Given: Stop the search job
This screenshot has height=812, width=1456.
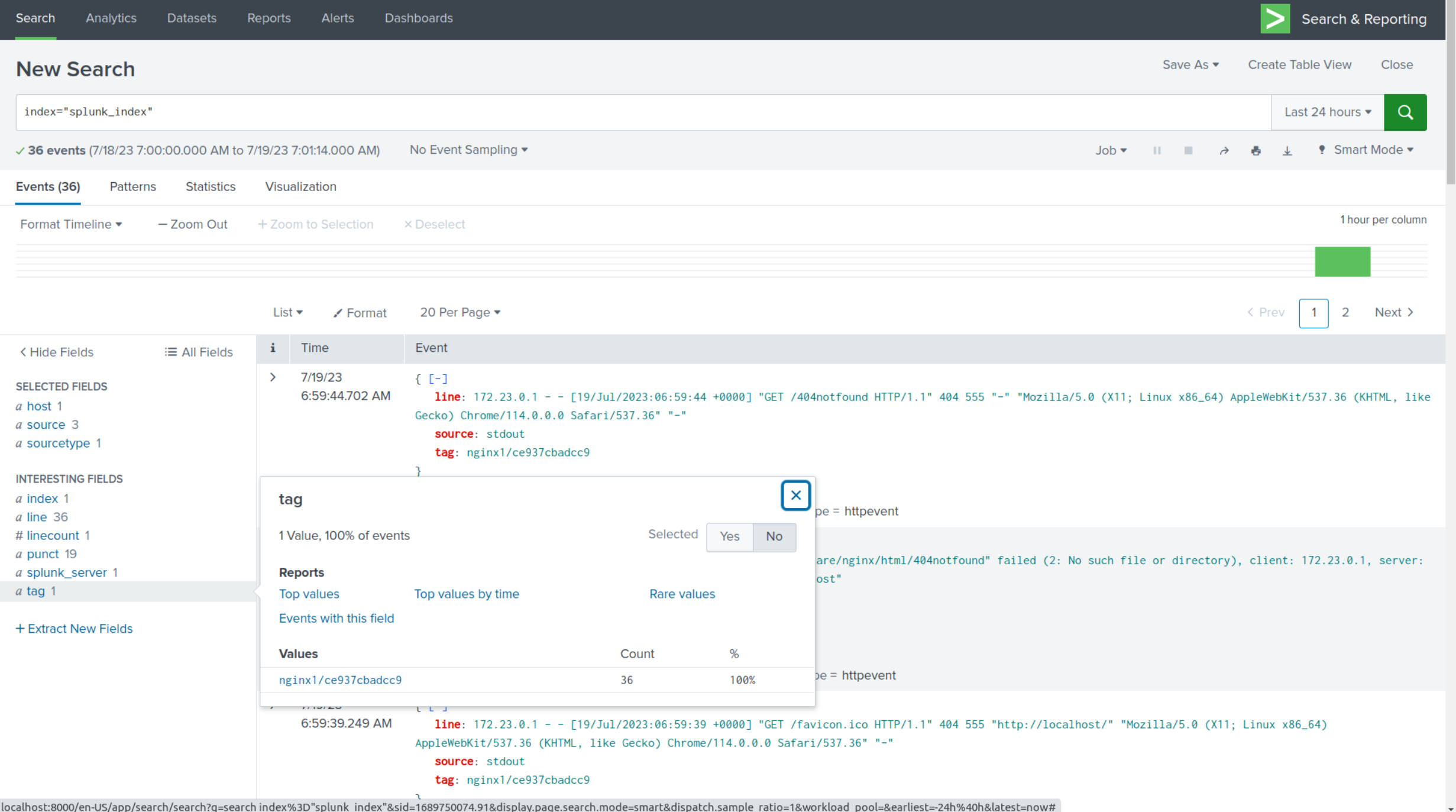Looking at the screenshot, I should click(1188, 151).
